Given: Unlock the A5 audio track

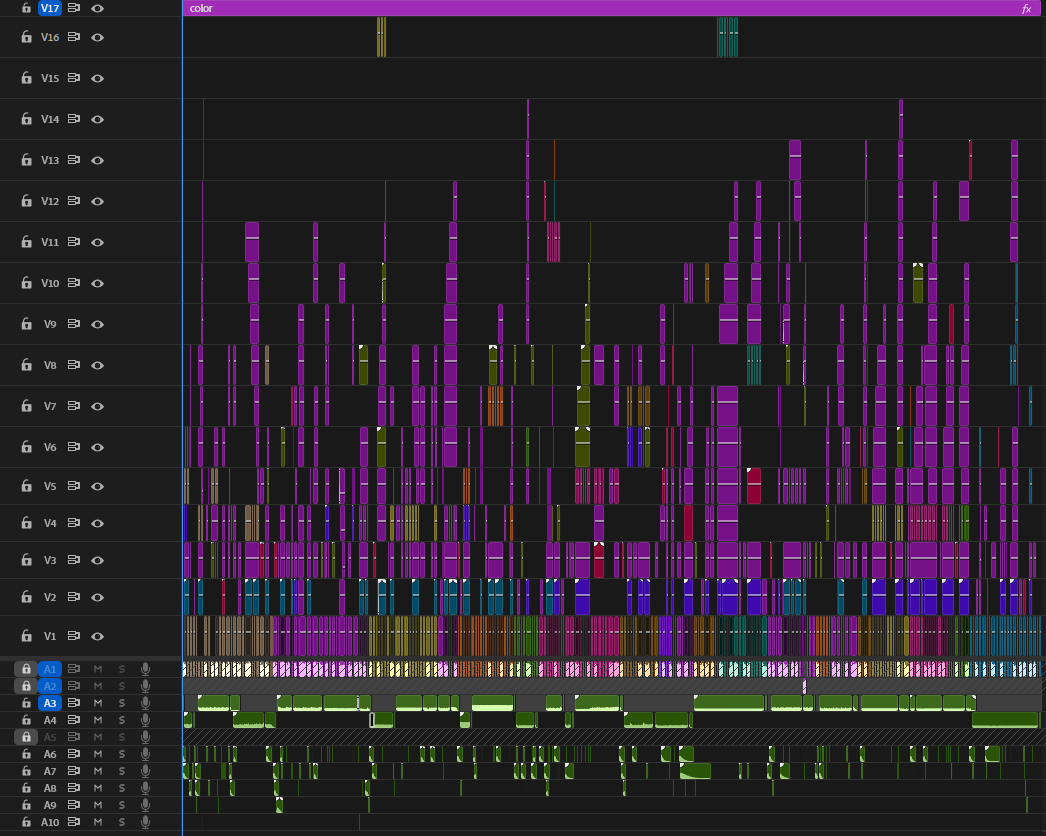Looking at the screenshot, I should (26, 737).
